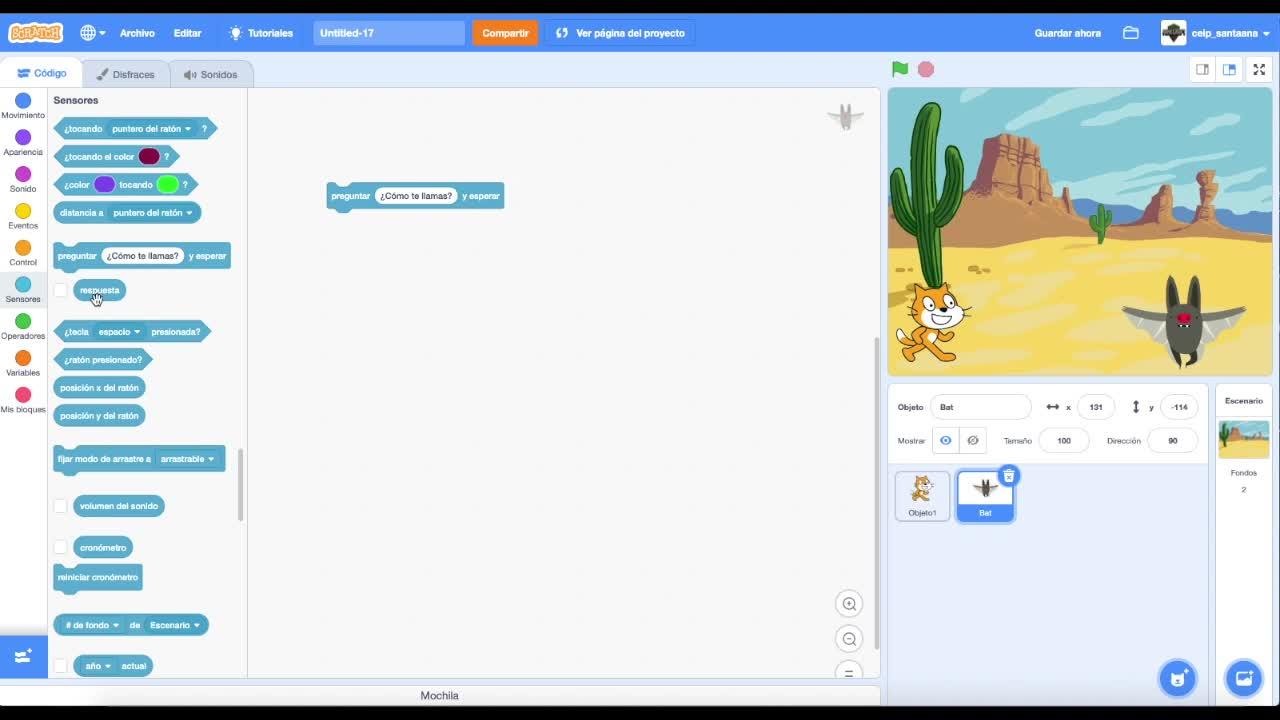Zoom out of the workspace
1280x720 pixels.
(x=849, y=639)
